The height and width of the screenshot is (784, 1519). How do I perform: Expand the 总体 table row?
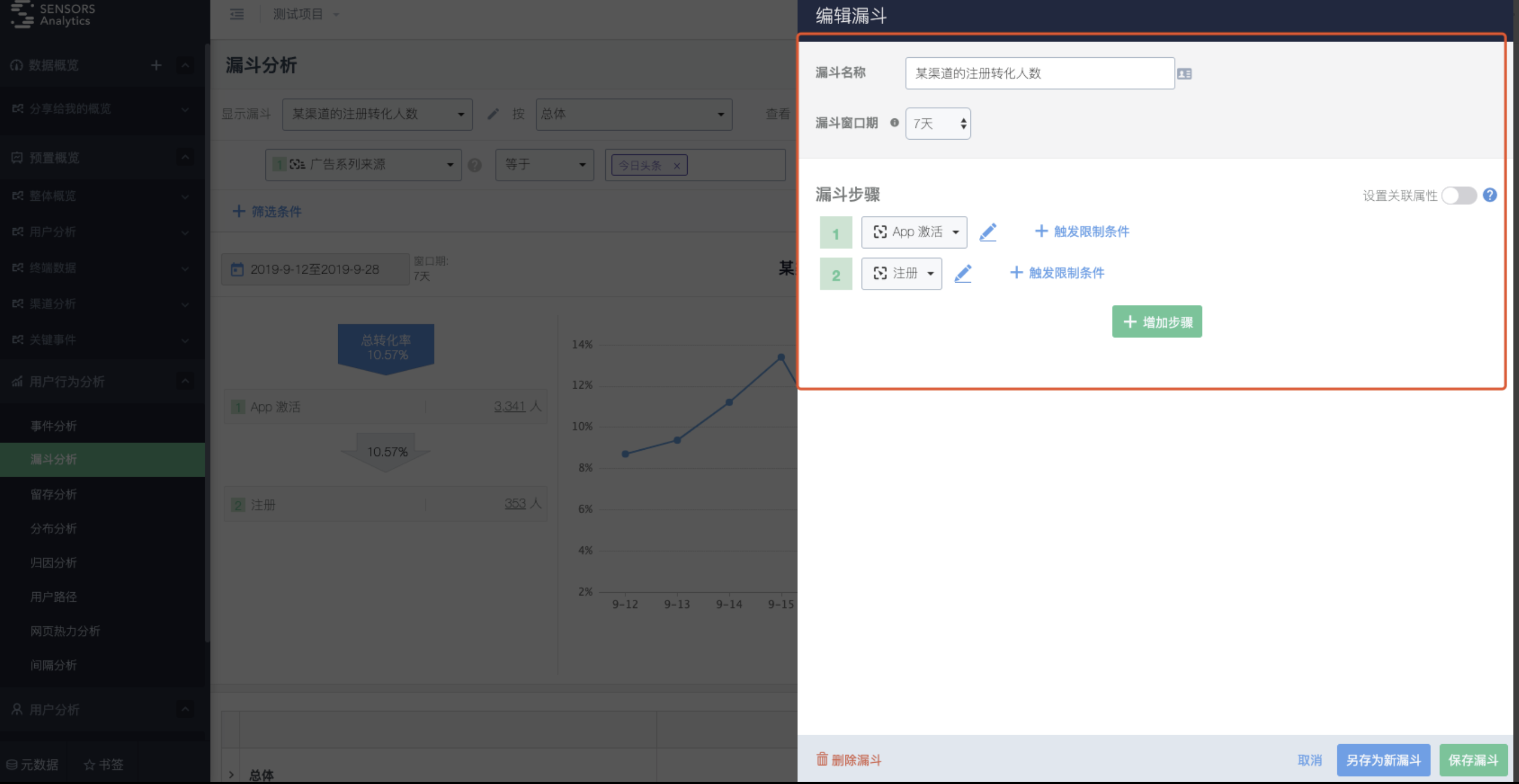(x=231, y=774)
